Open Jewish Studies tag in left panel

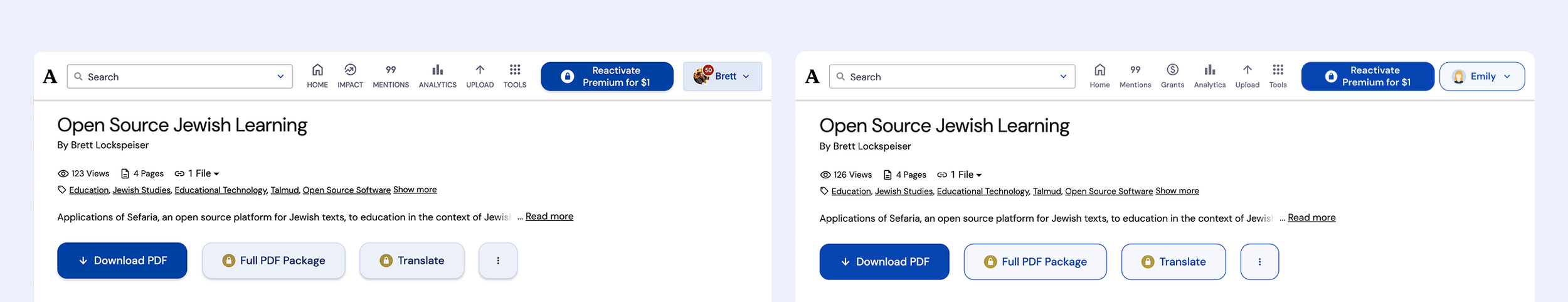tap(142, 190)
